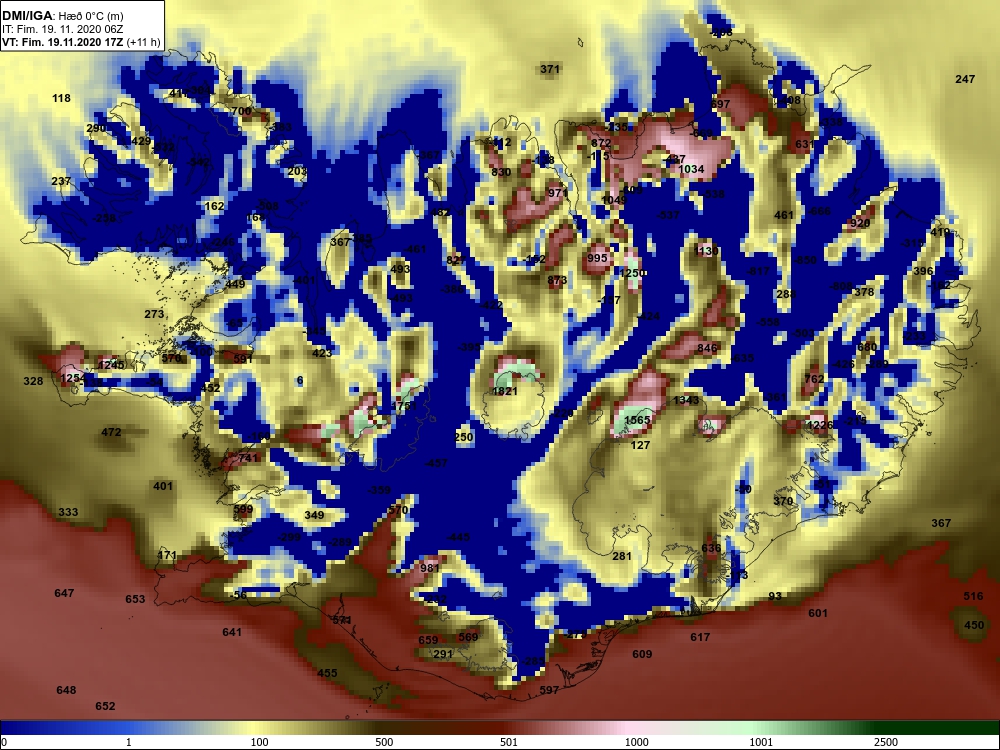The image size is (1000, 750).
Task: Click the map value '648'
Action: pos(66,690)
